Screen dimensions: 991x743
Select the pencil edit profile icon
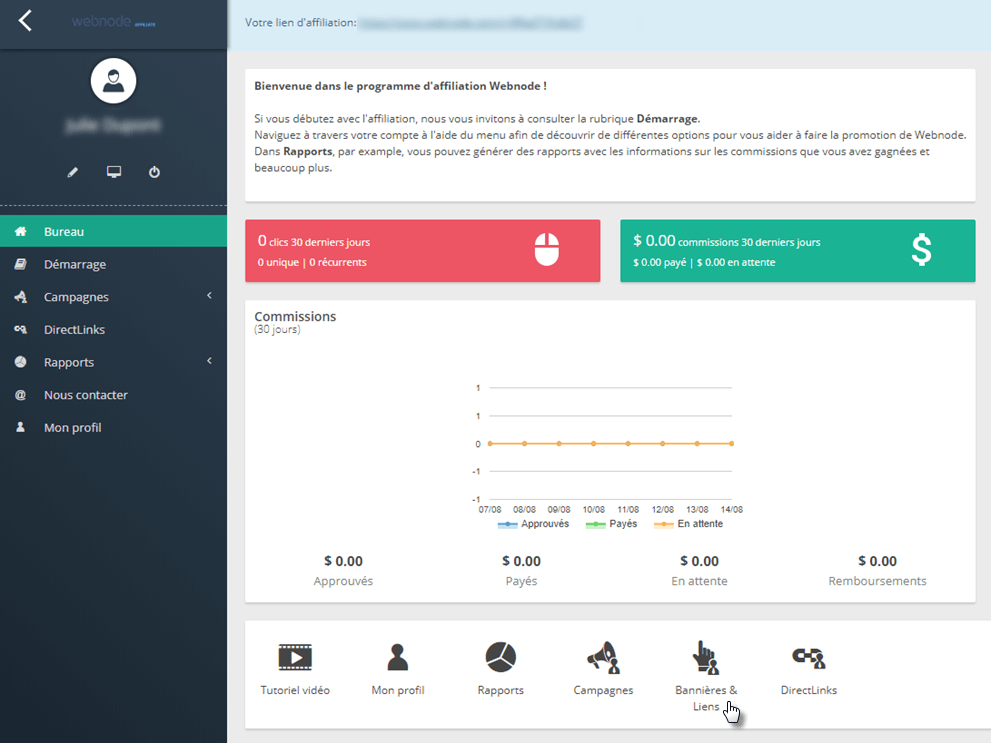[72, 171]
